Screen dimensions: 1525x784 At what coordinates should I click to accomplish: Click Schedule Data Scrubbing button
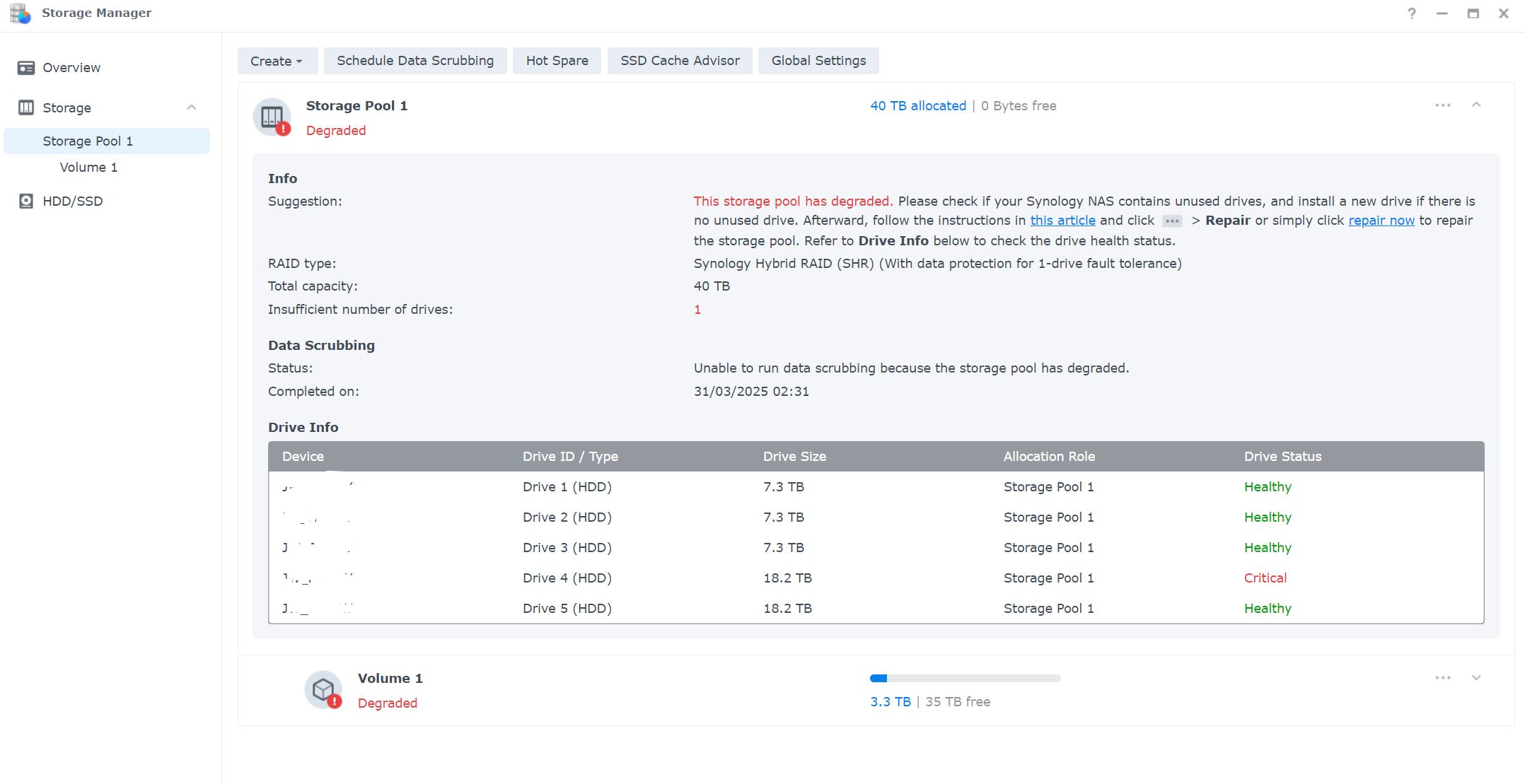click(x=415, y=61)
